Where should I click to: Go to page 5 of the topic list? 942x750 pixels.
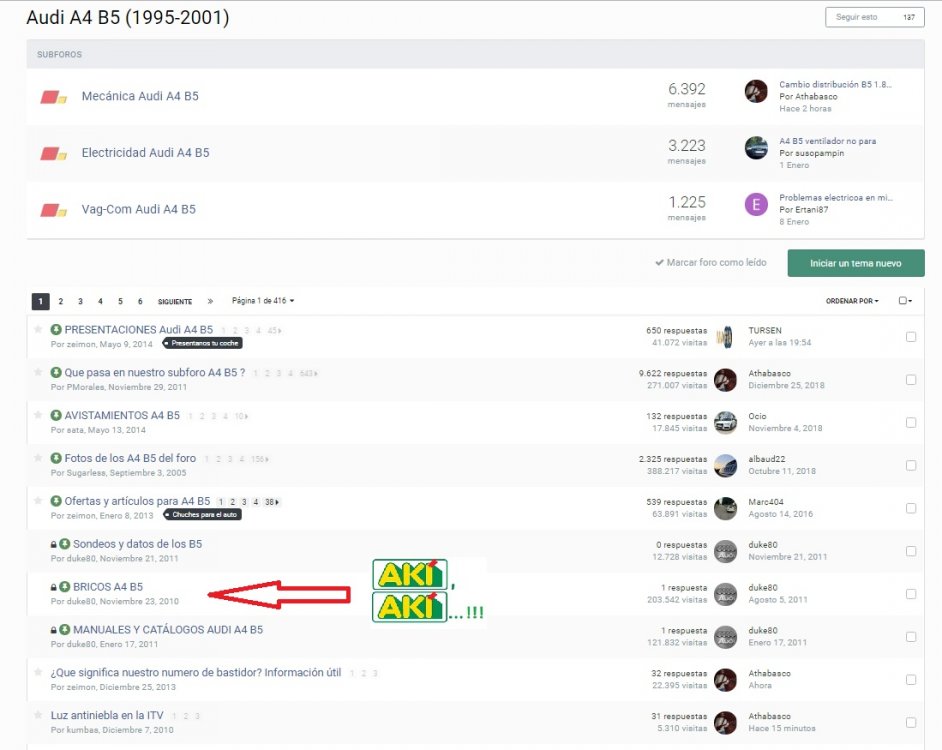[x=120, y=301]
